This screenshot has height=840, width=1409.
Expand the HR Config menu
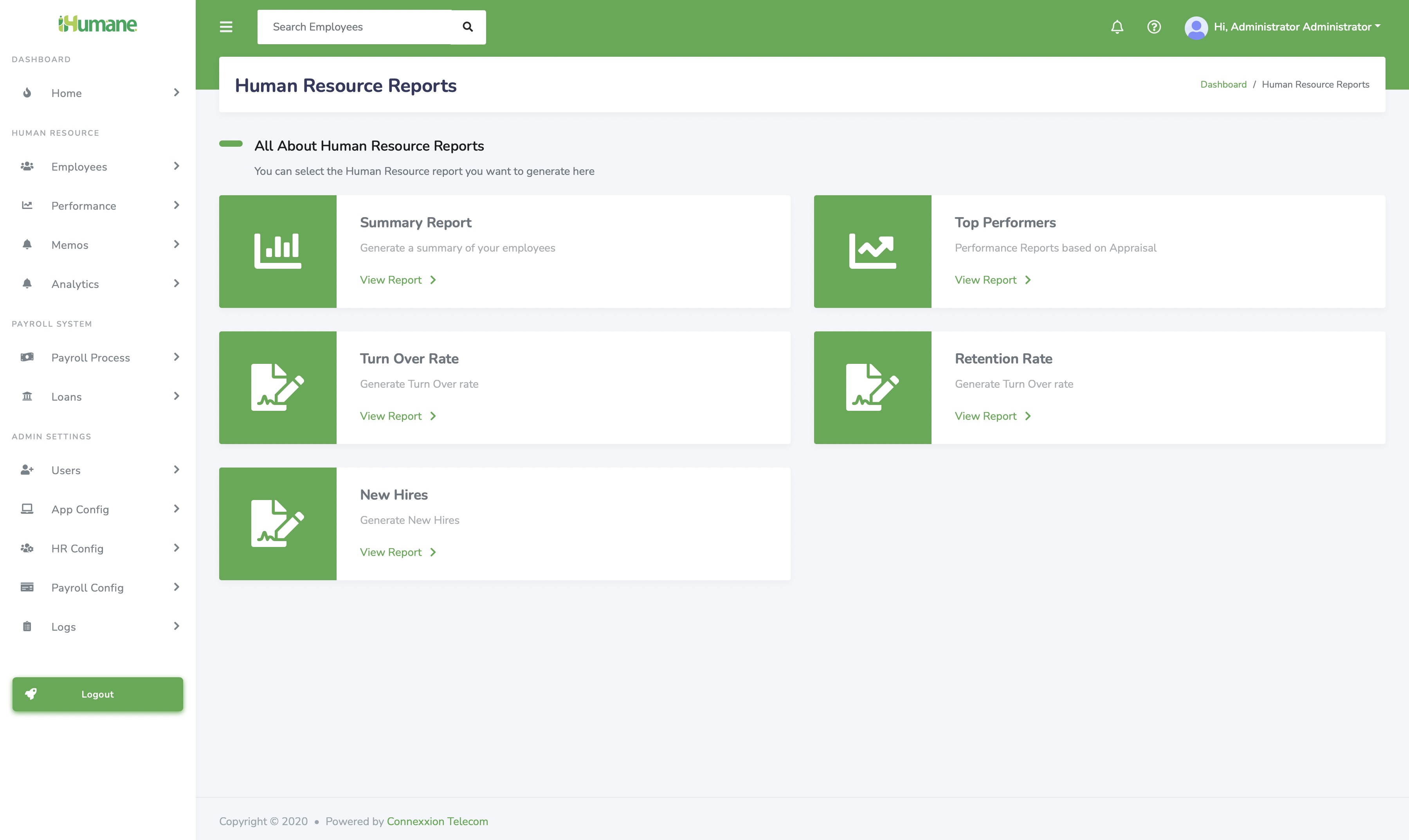coord(77,549)
